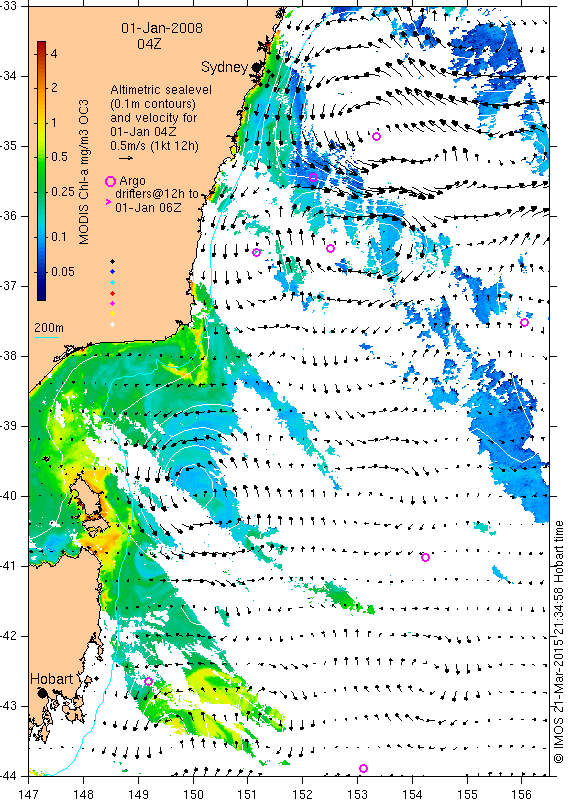Click the black Hobart city dot
The width and height of the screenshot is (570, 800).
(42, 693)
